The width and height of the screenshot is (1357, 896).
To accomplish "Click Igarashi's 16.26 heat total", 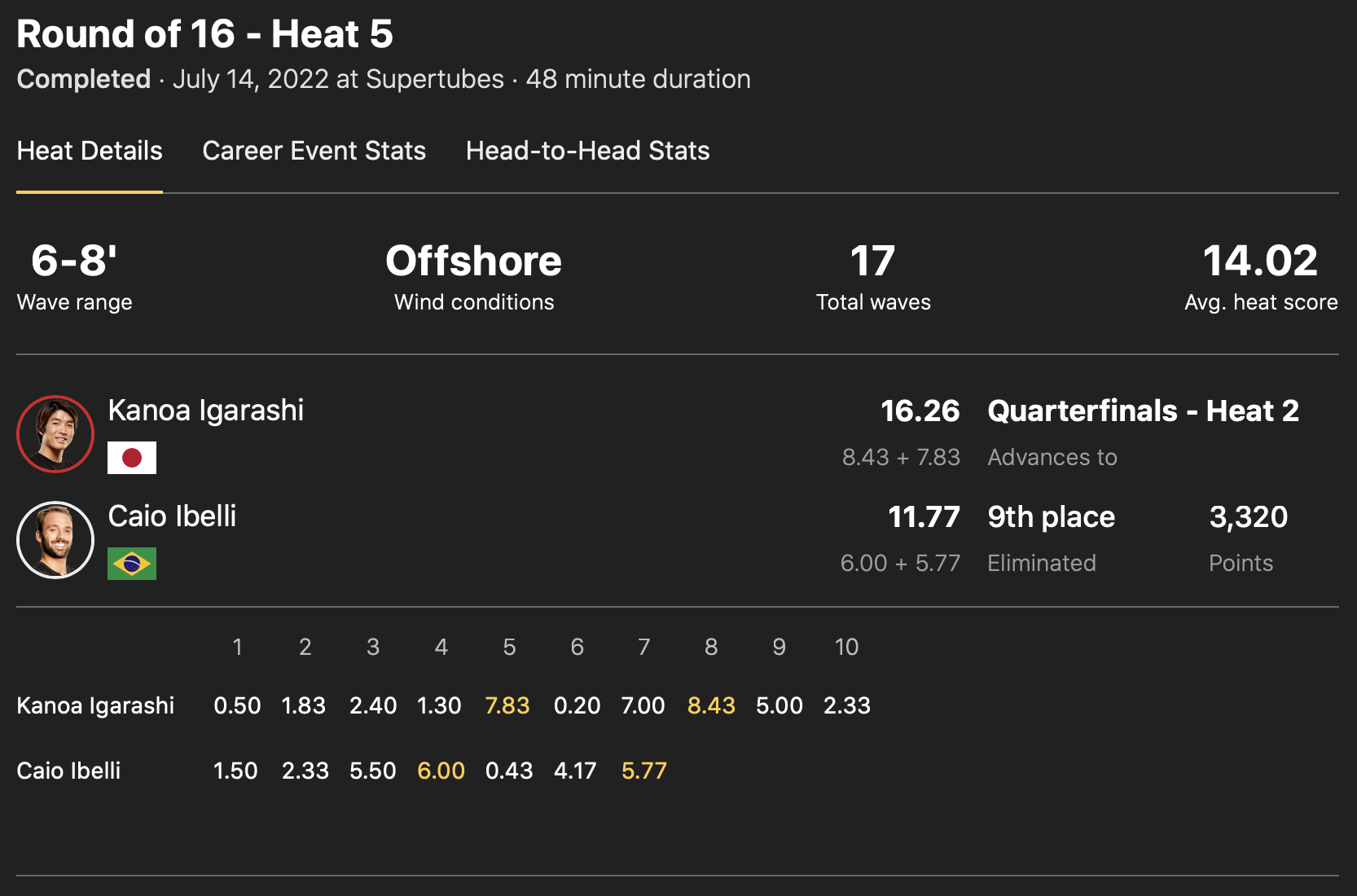I will click(920, 411).
